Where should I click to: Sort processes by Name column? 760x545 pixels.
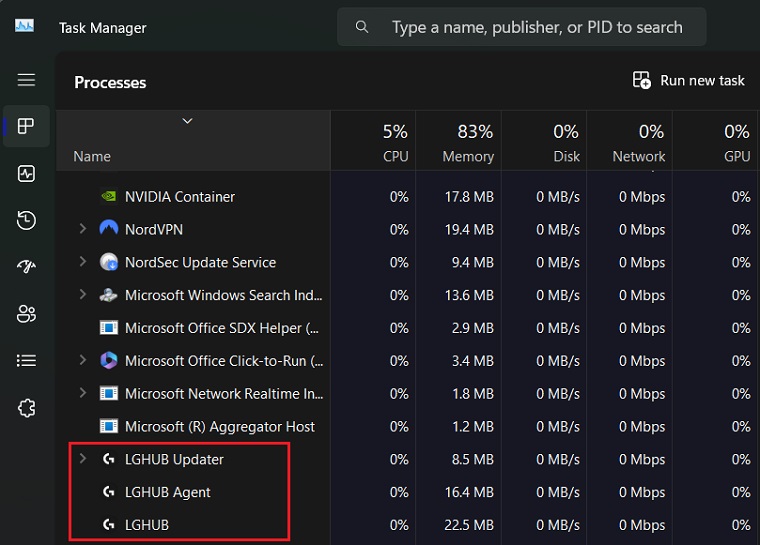coord(193,141)
